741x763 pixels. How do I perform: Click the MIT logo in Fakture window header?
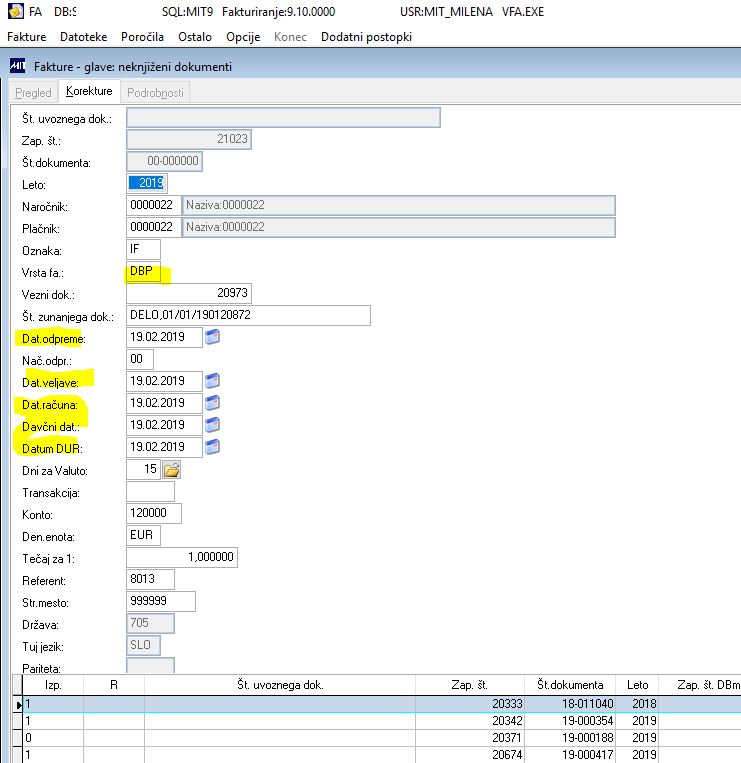tap(18, 66)
